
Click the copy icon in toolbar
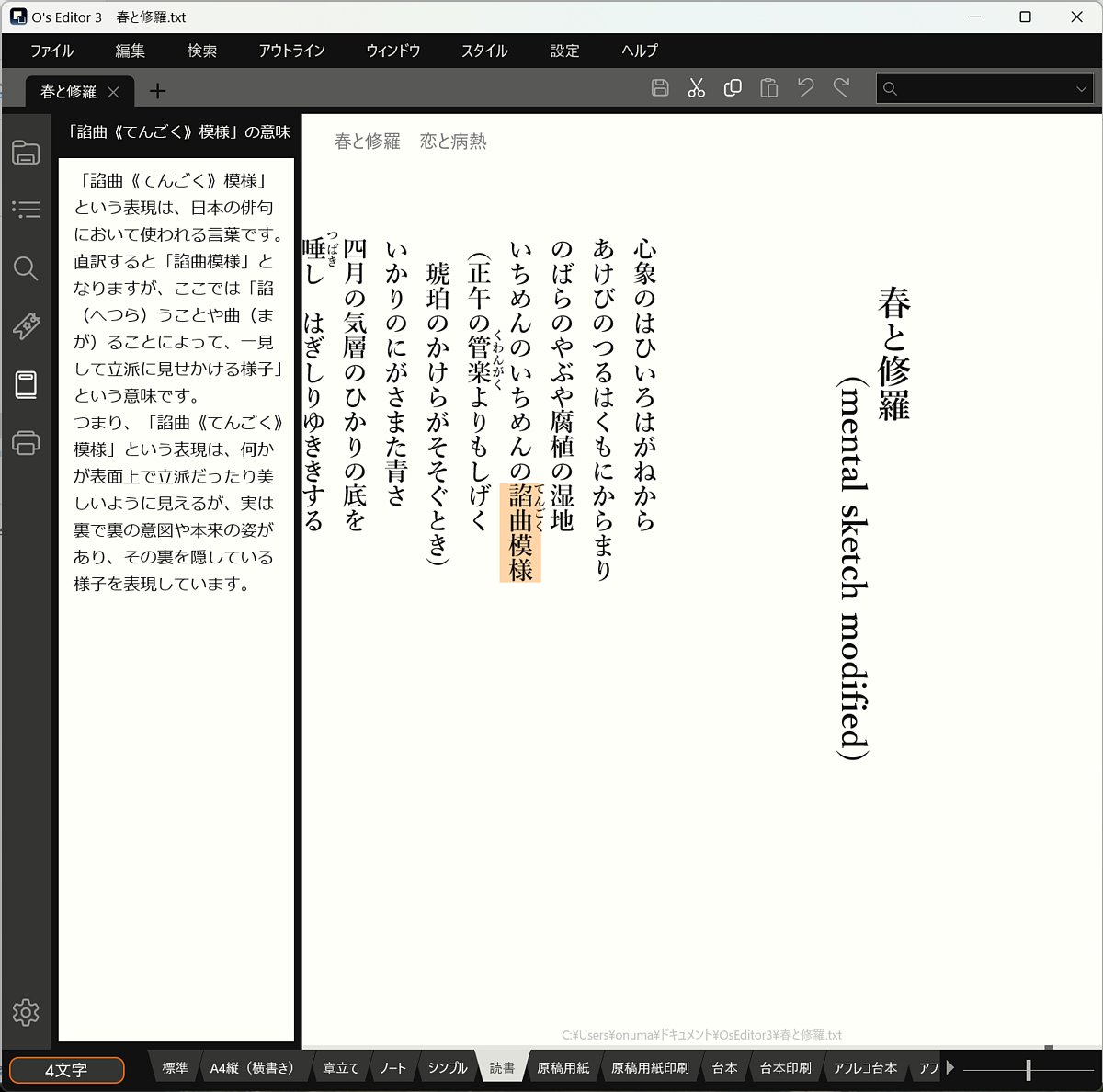(733, 88)
